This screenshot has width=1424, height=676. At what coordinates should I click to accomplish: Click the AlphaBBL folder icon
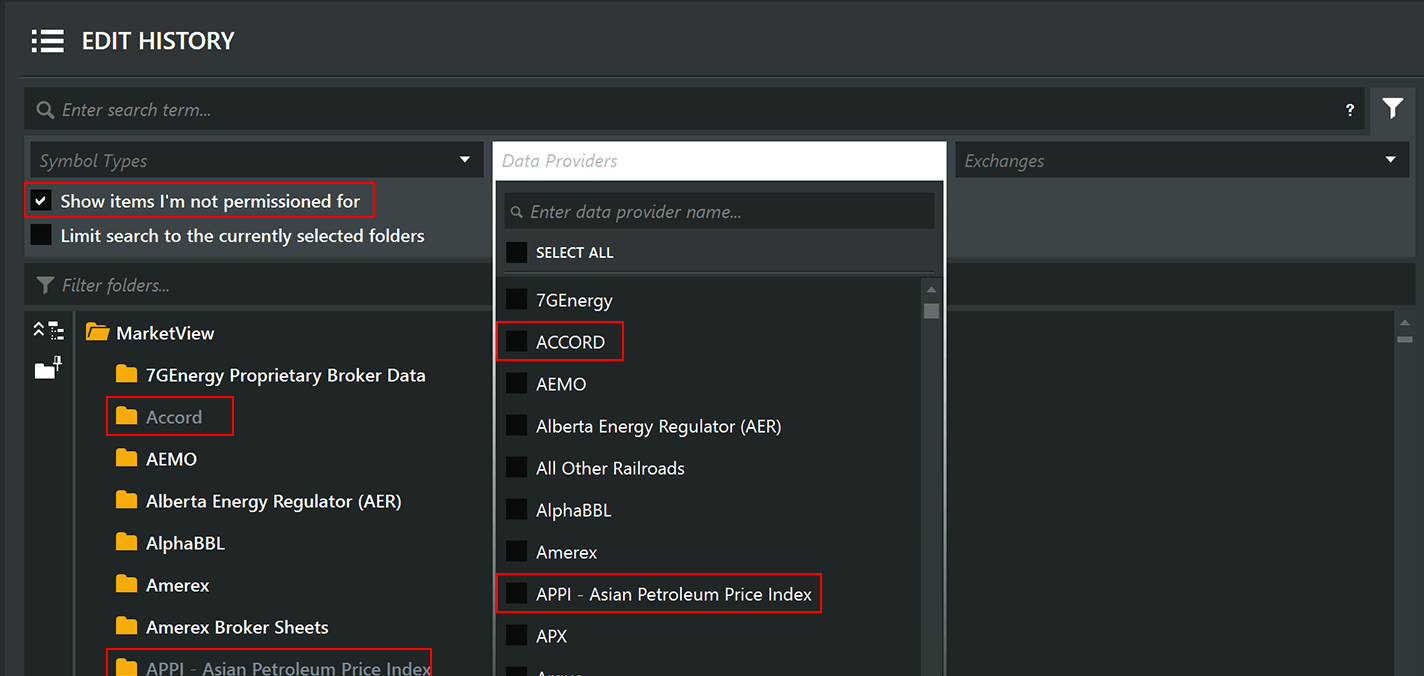[x=126, y=542]
